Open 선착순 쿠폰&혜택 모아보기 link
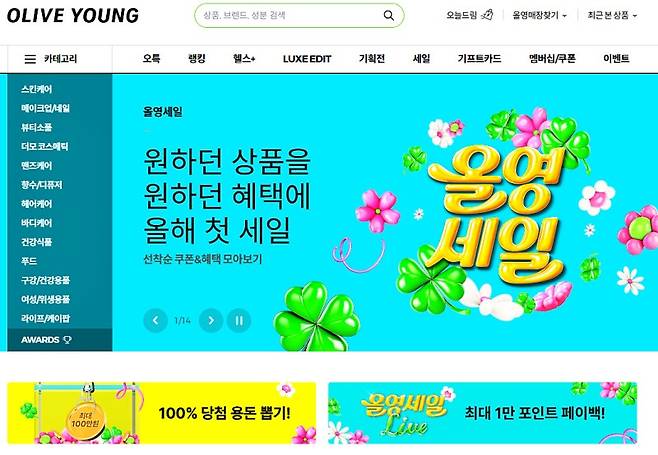Image resolution: width=658 pixels, height=455 pixels. coord(203,259)
